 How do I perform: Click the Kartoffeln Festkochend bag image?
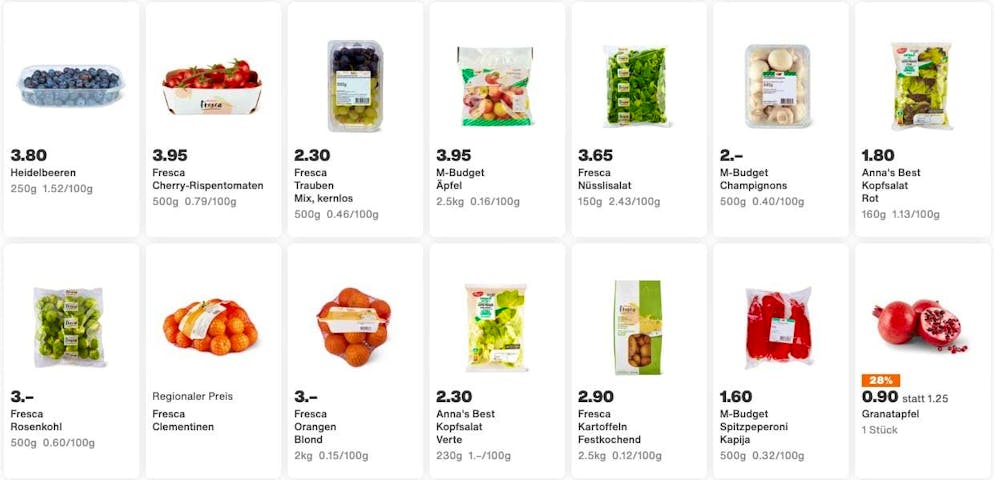638,327
